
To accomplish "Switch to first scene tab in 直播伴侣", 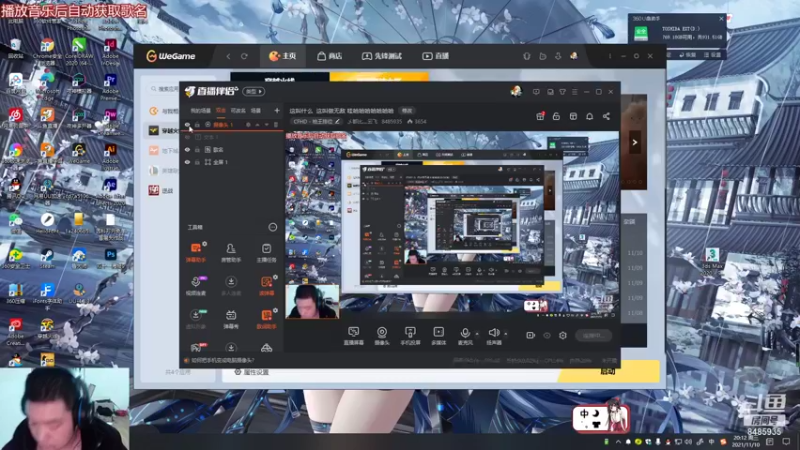I will tap(201, 110).
